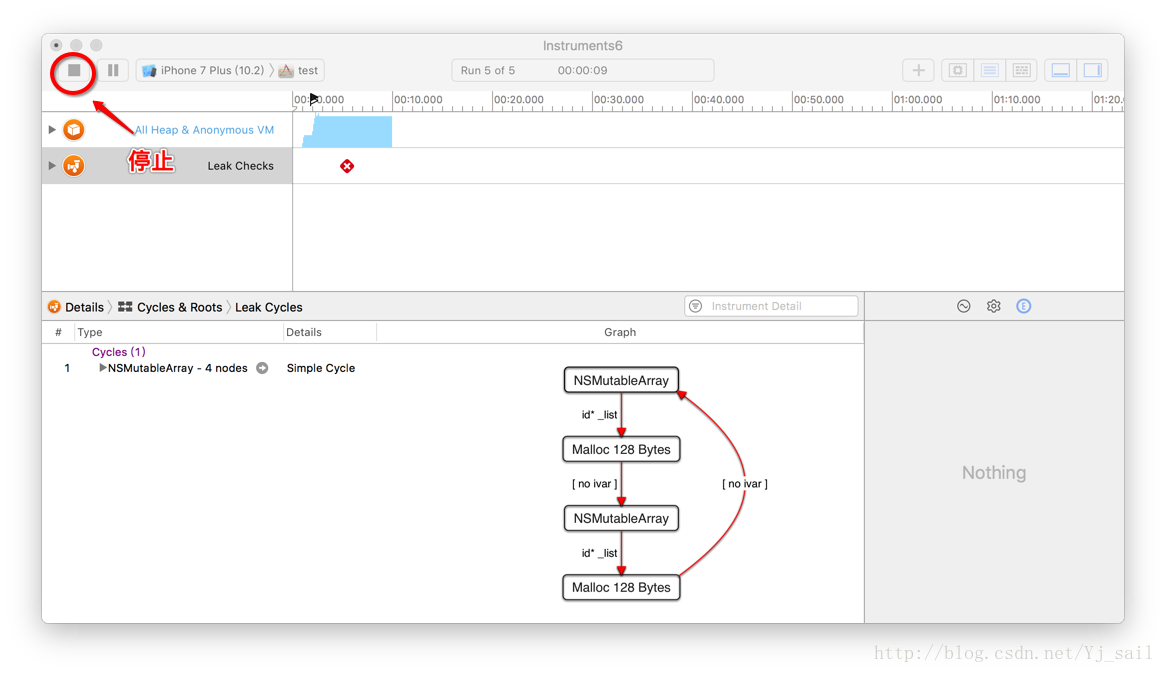
Task: Focus the Instrument Detail filter field
Action: click(771, 306)
